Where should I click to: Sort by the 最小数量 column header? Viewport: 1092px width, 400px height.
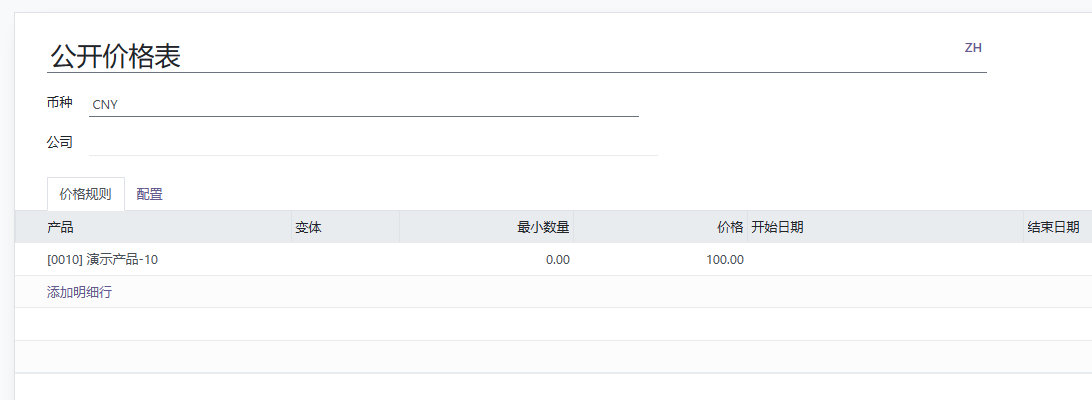click(x=486, y=227)
